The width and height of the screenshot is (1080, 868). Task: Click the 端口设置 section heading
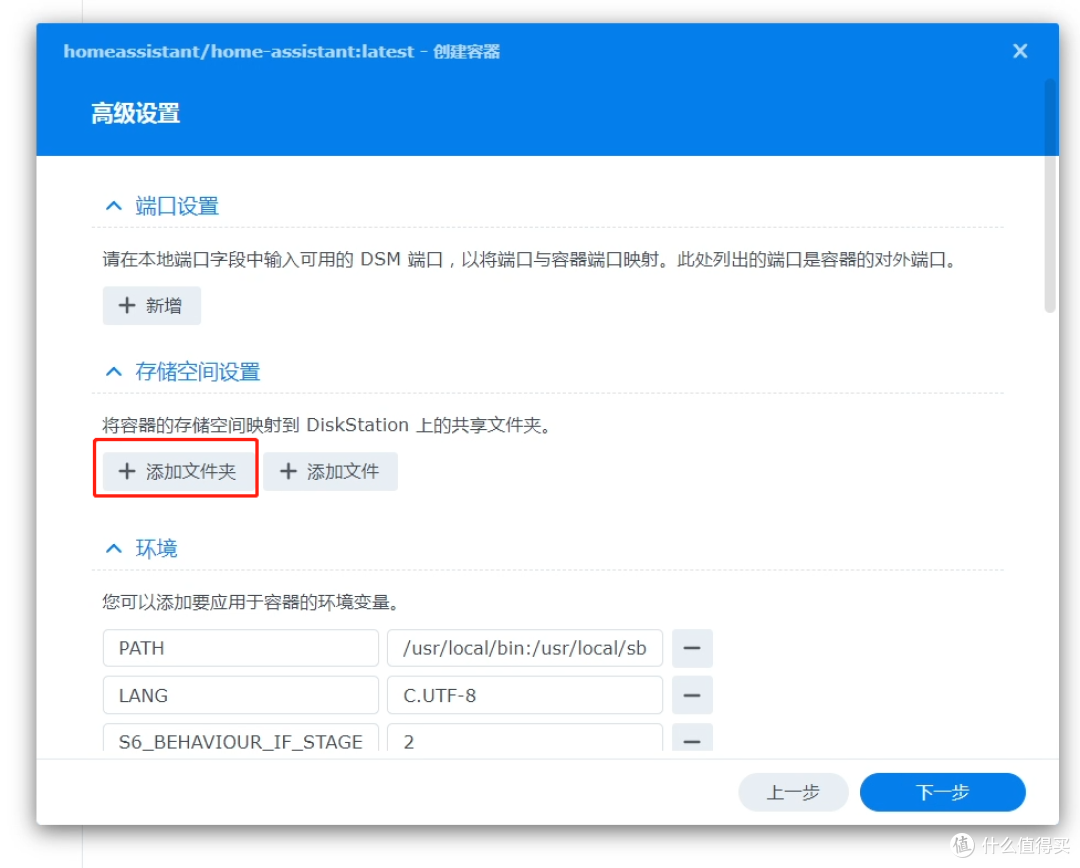pos(177,206)
